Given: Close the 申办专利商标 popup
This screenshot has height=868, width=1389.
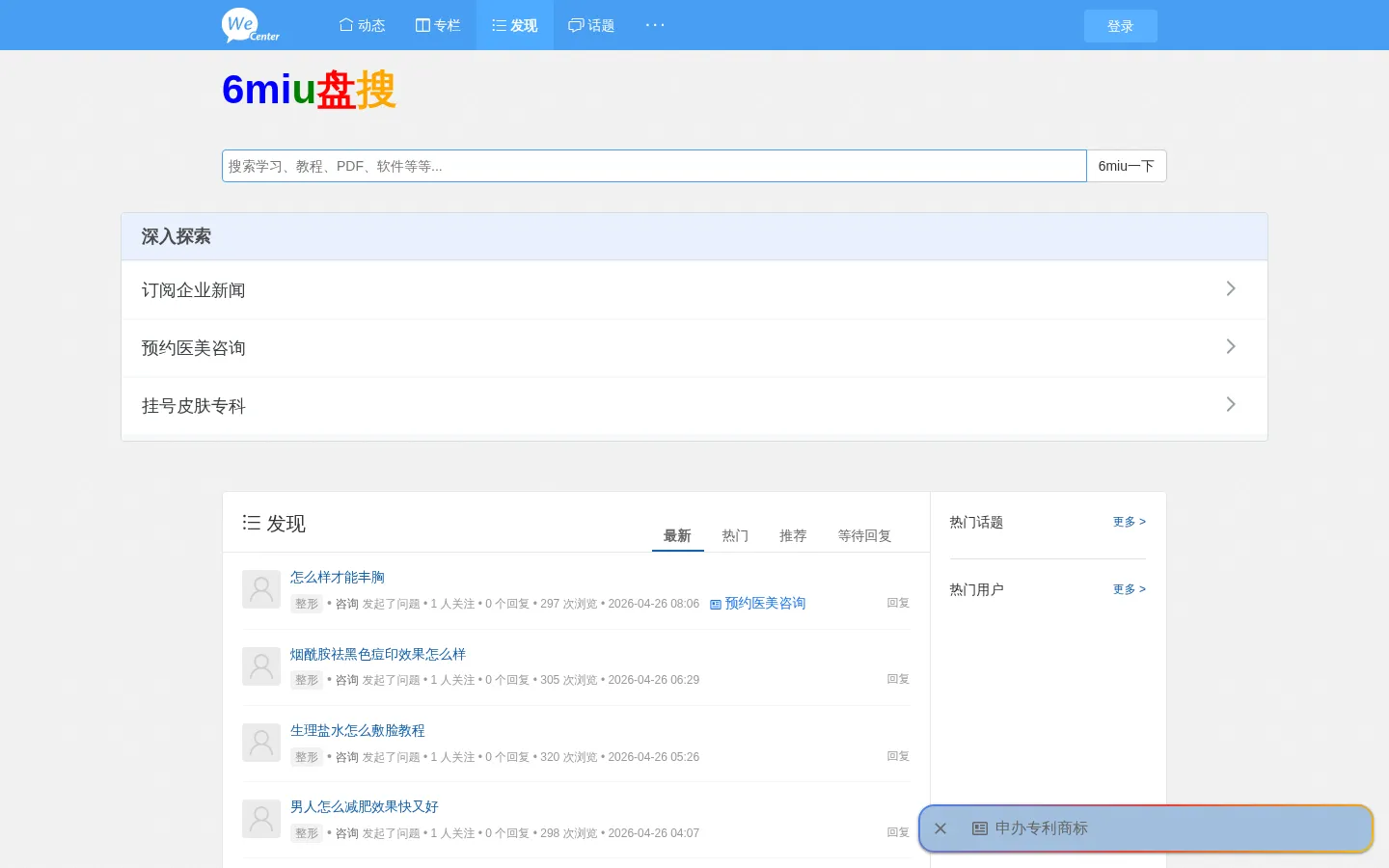Looking at the screenshot, I should point(940,828).
